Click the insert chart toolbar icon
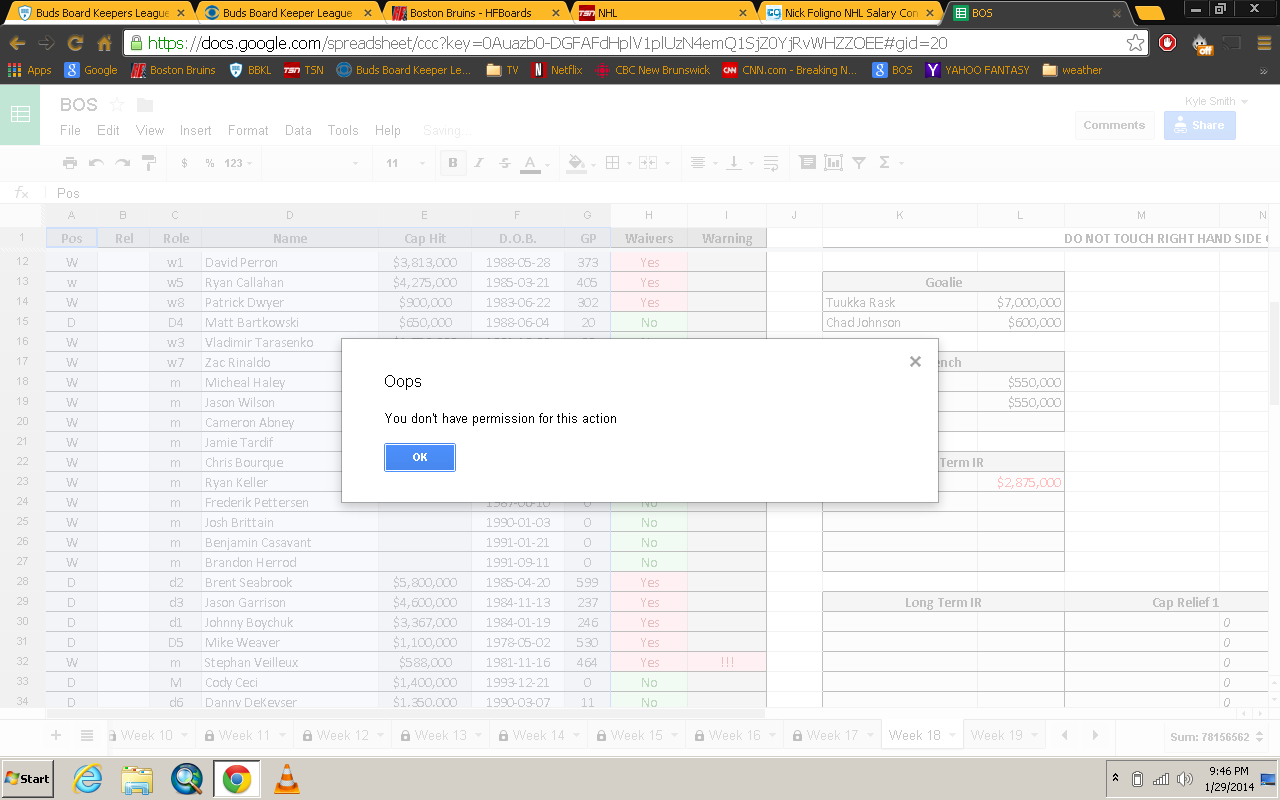The height and width of the screenshot is (800, 1280). pos(833,163)
